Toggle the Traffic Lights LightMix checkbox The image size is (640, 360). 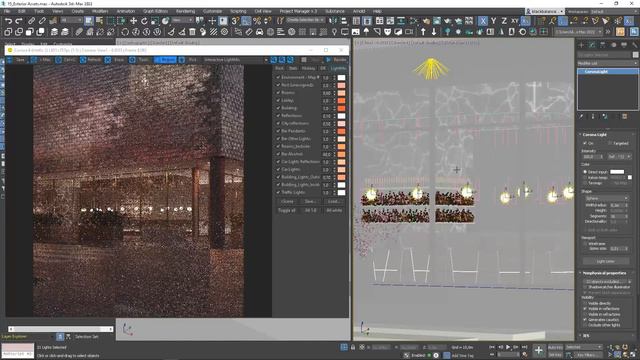click(x=278, y=192)
